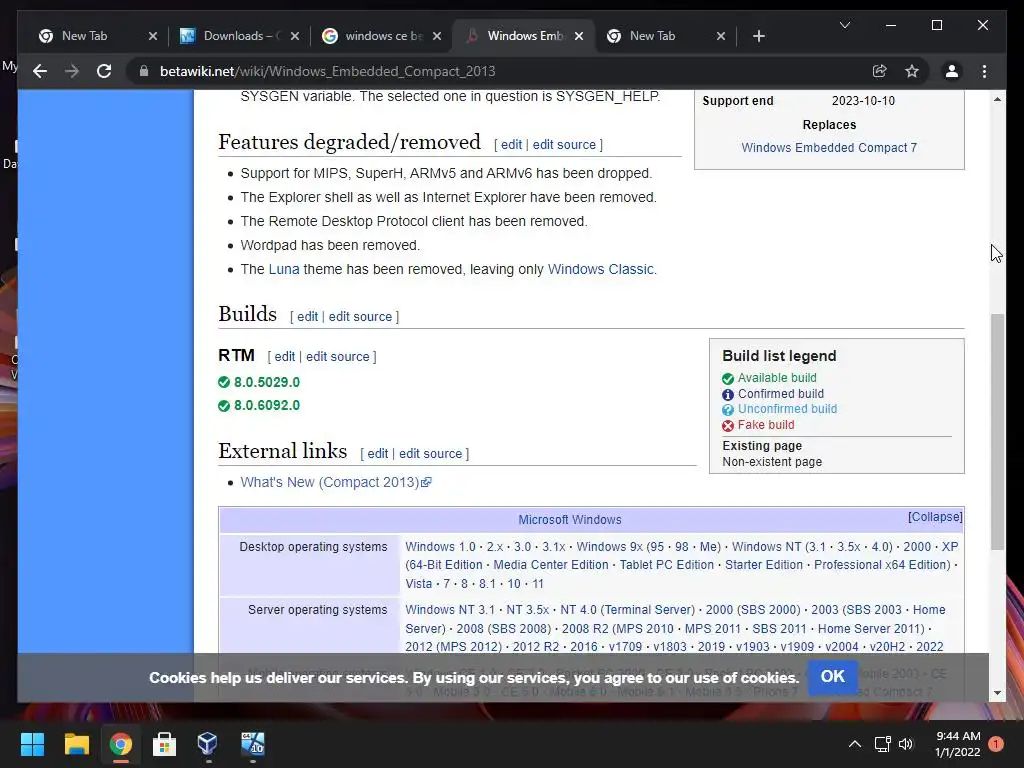Click the site lock icon in address bar
Image resolution: width=1024 pixels, height=768 pixels.
[x=144, y=71]
